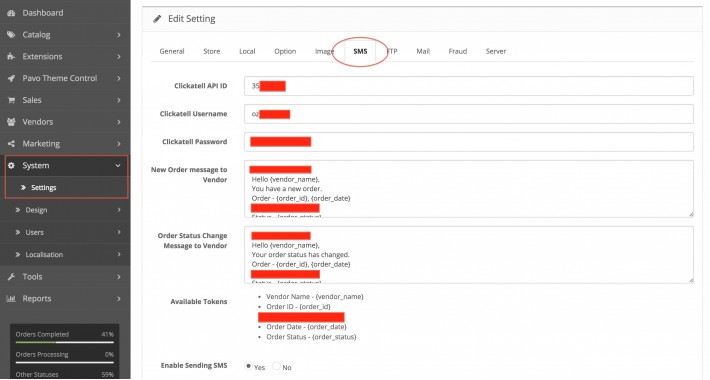Click the Vendors people icon
710x380 pixels.
(x=11, y=122)
